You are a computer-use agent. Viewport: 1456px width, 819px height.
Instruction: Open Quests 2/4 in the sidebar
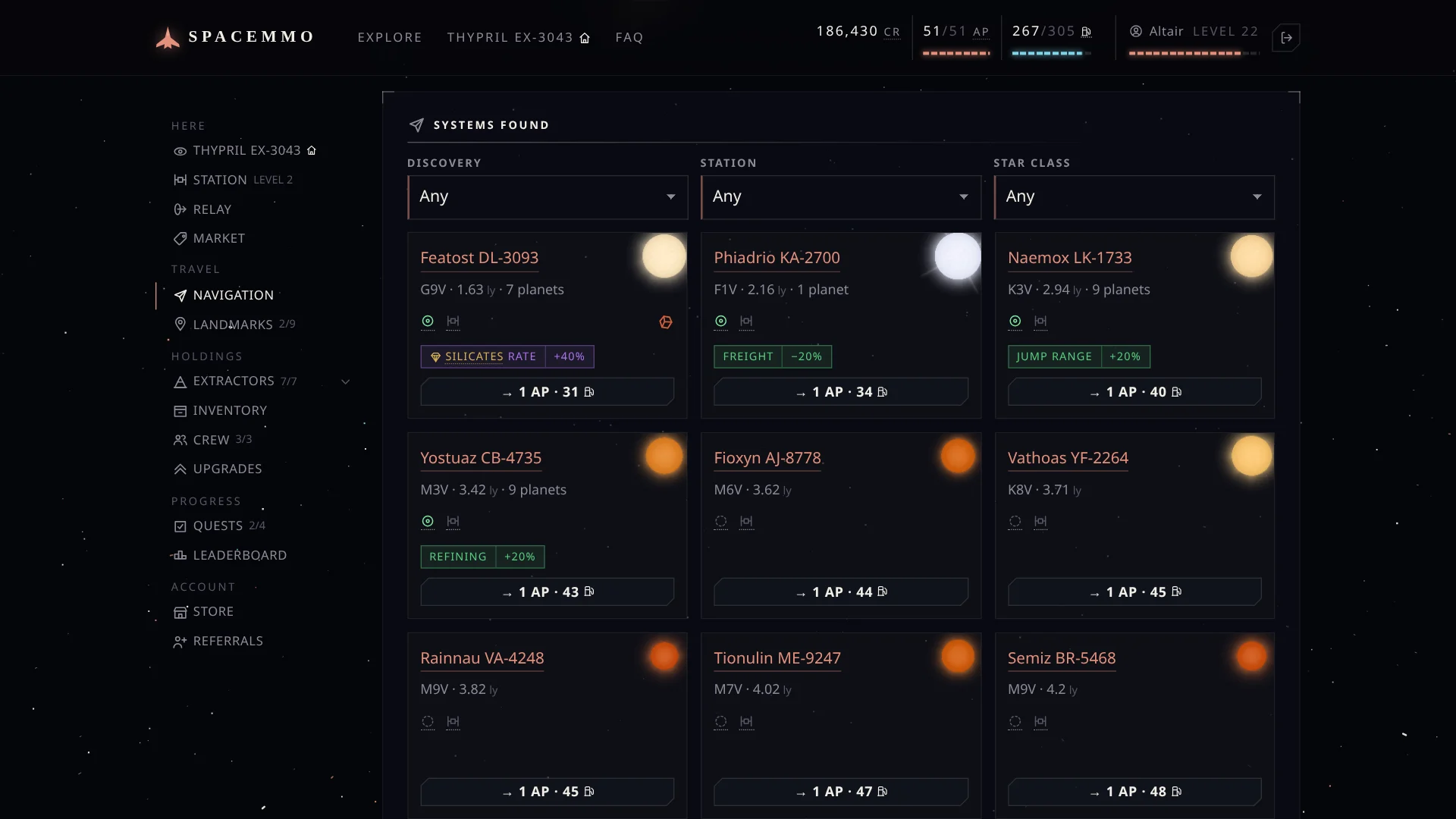click(219, 526)
